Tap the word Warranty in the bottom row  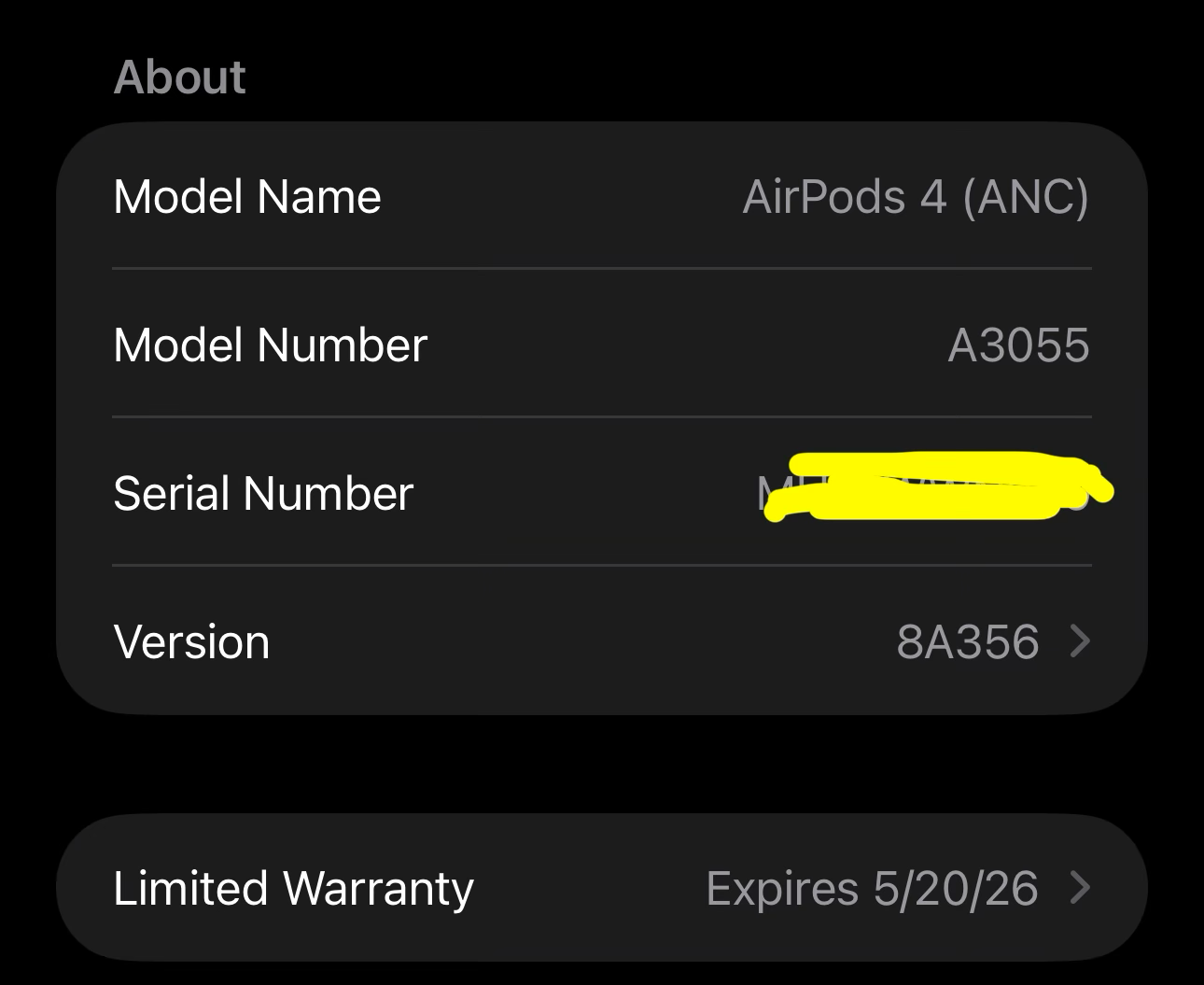tap(378, 888)
